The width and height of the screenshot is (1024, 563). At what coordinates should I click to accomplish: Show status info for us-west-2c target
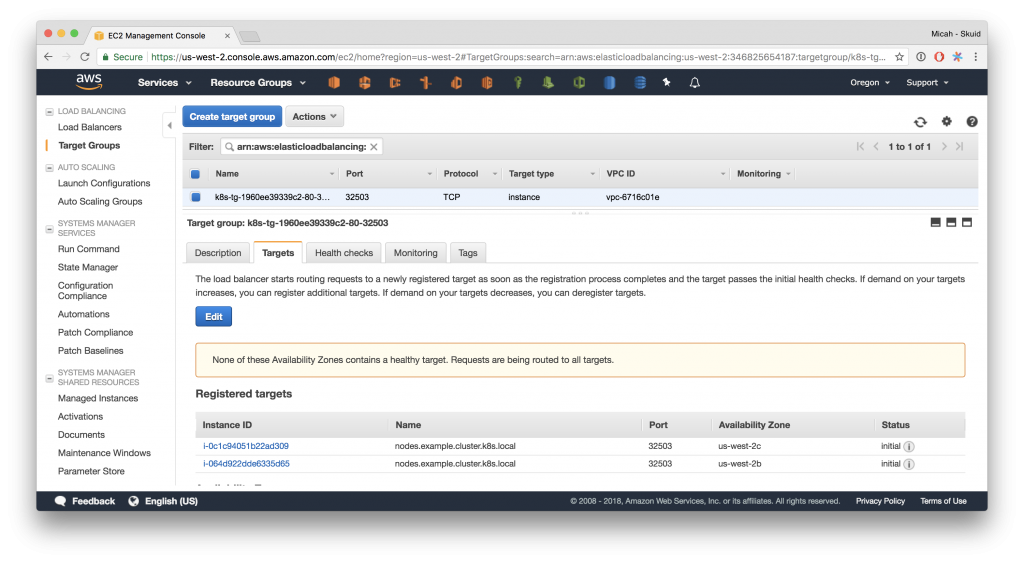point(909,447)
